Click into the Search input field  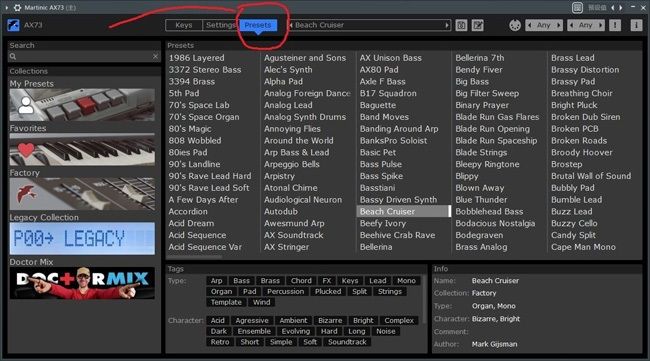coord(84,56)
